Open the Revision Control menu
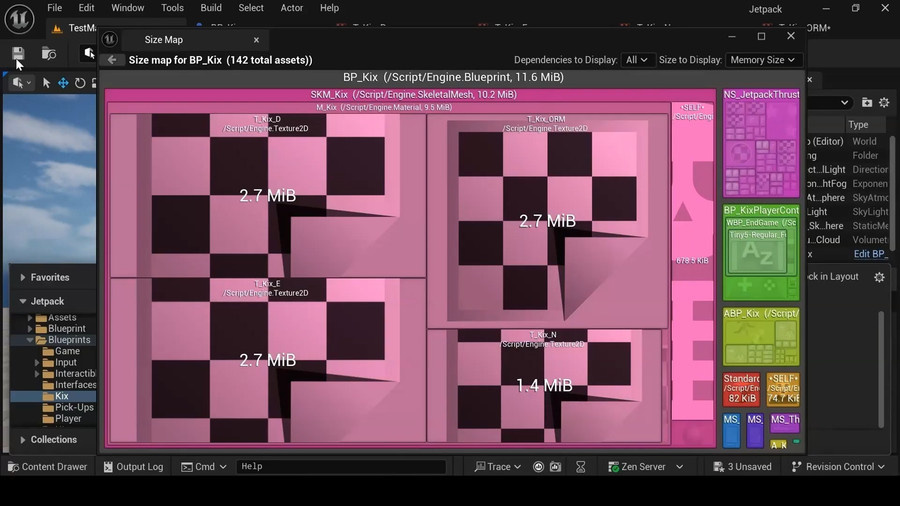The width and height of the screenshot is (900, 506). [838, 467]
